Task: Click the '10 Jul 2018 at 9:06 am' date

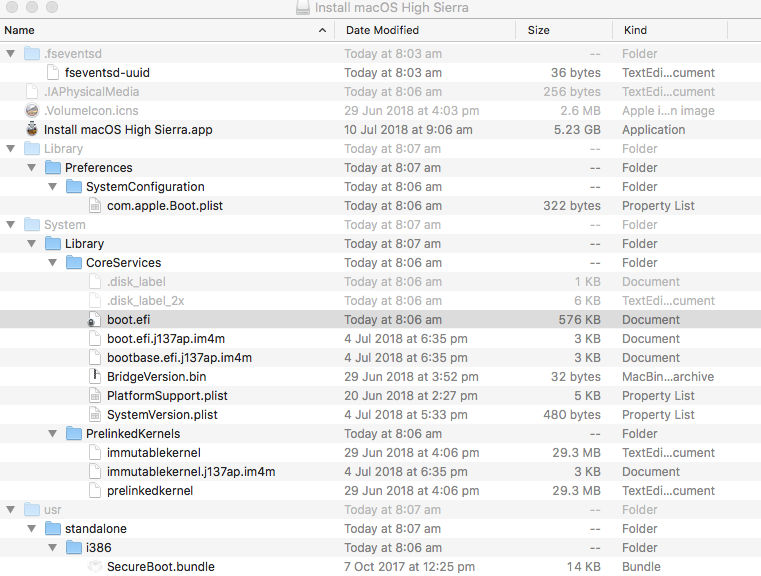Action: (x=408, y=130)
